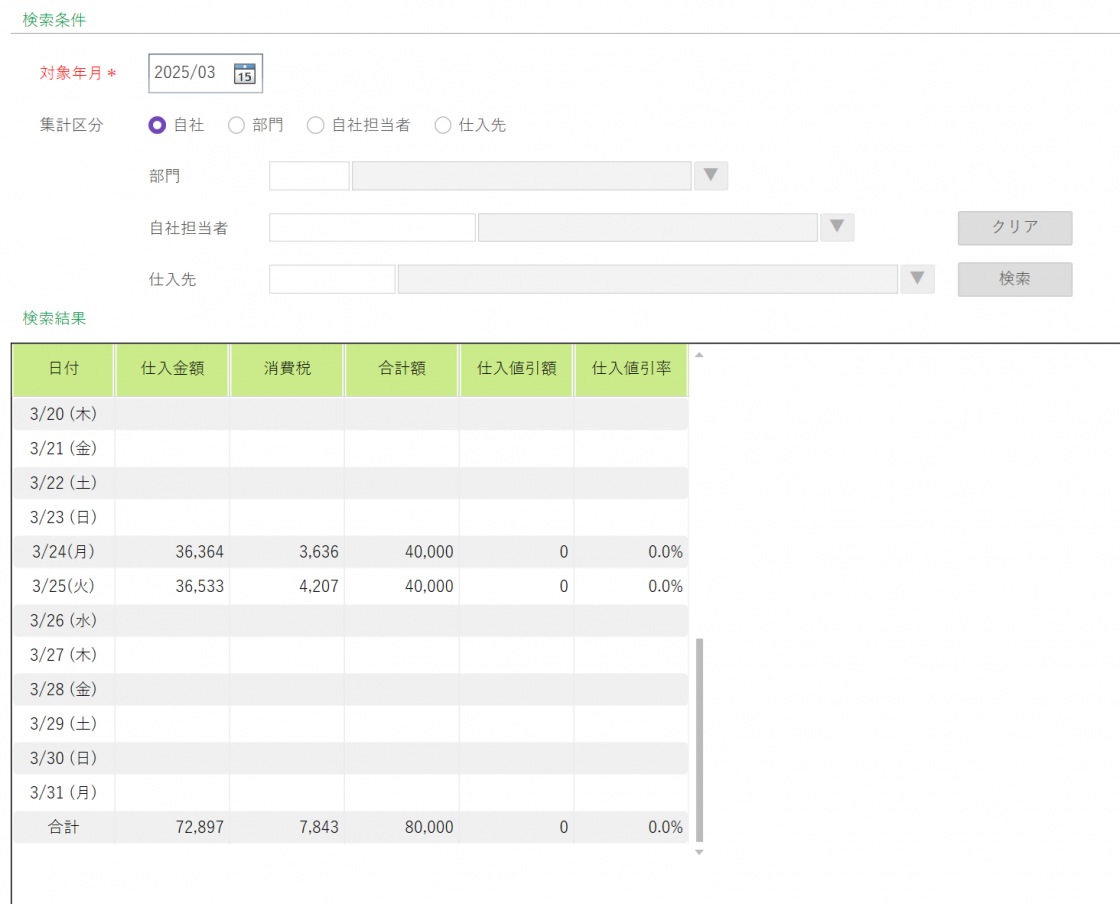1120x904 pixels.
Task: Click the scroll-up arrow of results table
Action: pyautogui.click(x=699, y=355)
